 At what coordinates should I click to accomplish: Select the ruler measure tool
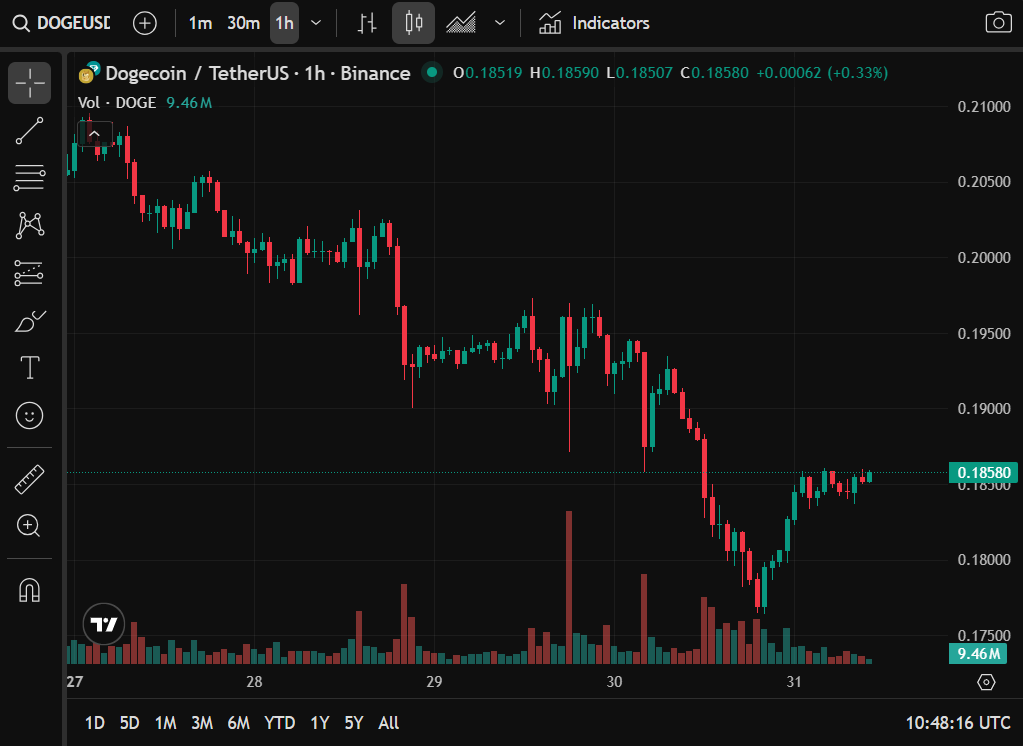pyautogui.click(x=30, y=480)
